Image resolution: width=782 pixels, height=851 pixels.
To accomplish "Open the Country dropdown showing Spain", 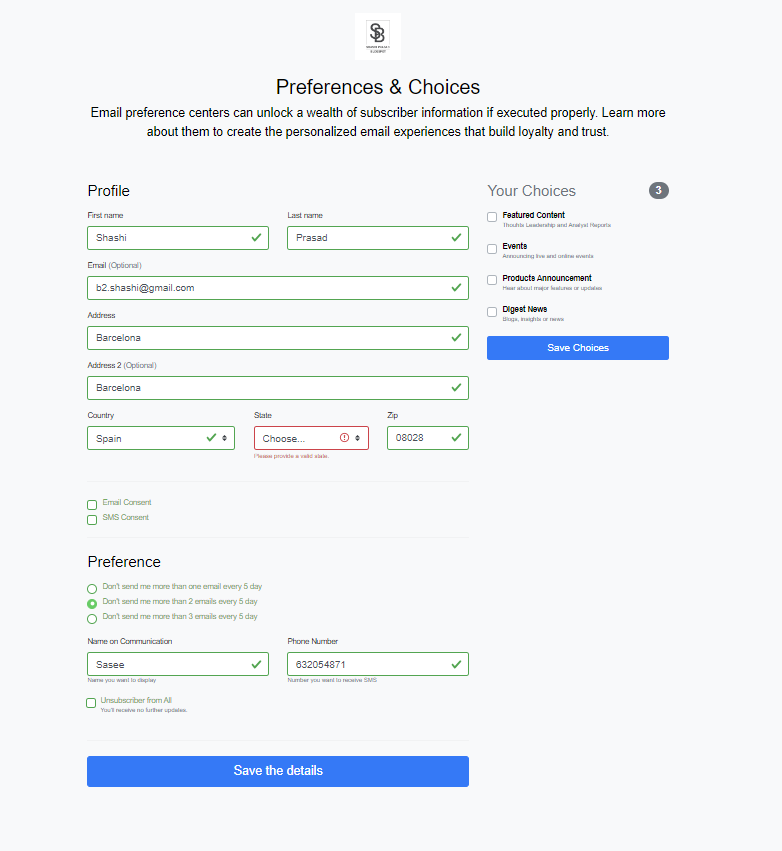I will coord(161,438).
